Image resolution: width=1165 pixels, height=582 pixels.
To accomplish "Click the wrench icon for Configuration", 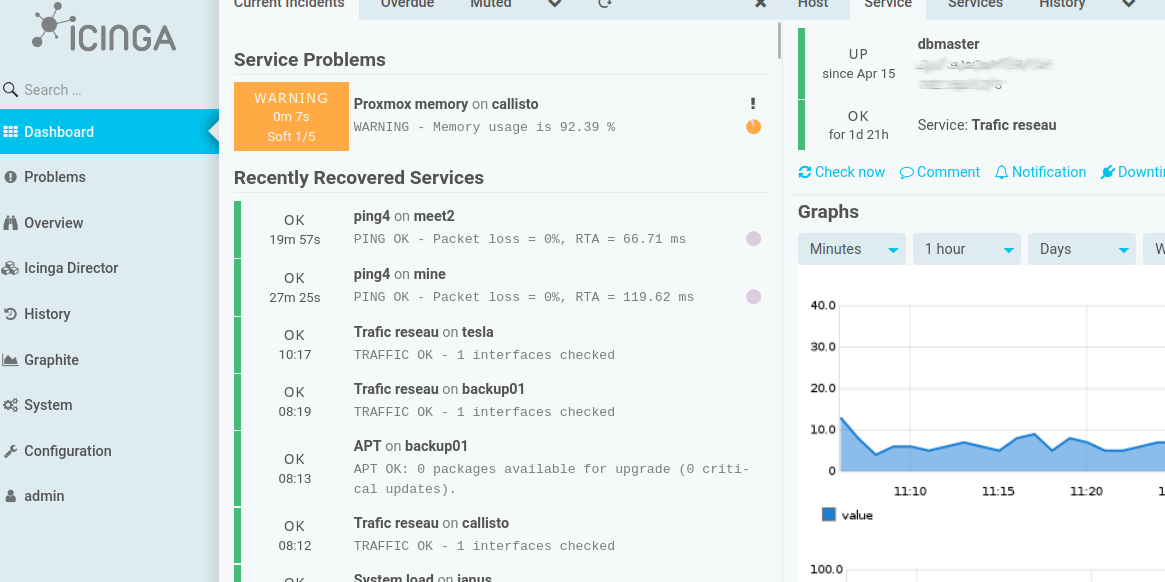I will click(10, 451).
